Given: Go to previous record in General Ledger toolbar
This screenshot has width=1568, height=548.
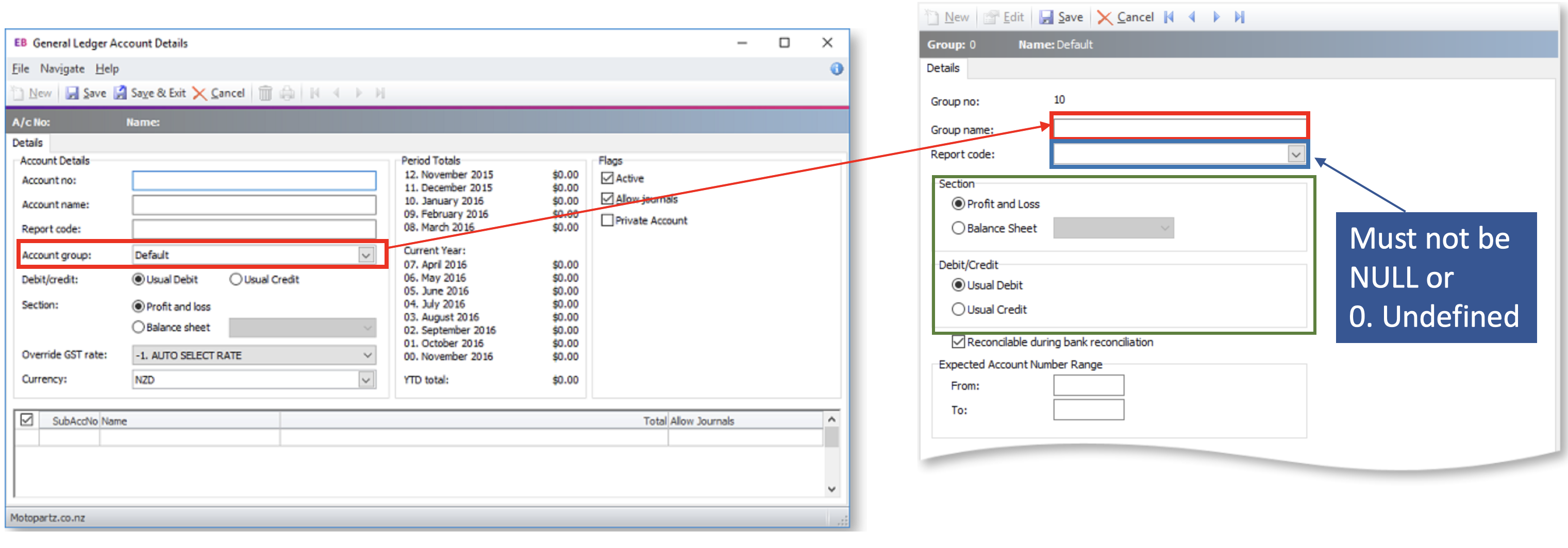Looking at the screenshot, I should tap(337, 93).
